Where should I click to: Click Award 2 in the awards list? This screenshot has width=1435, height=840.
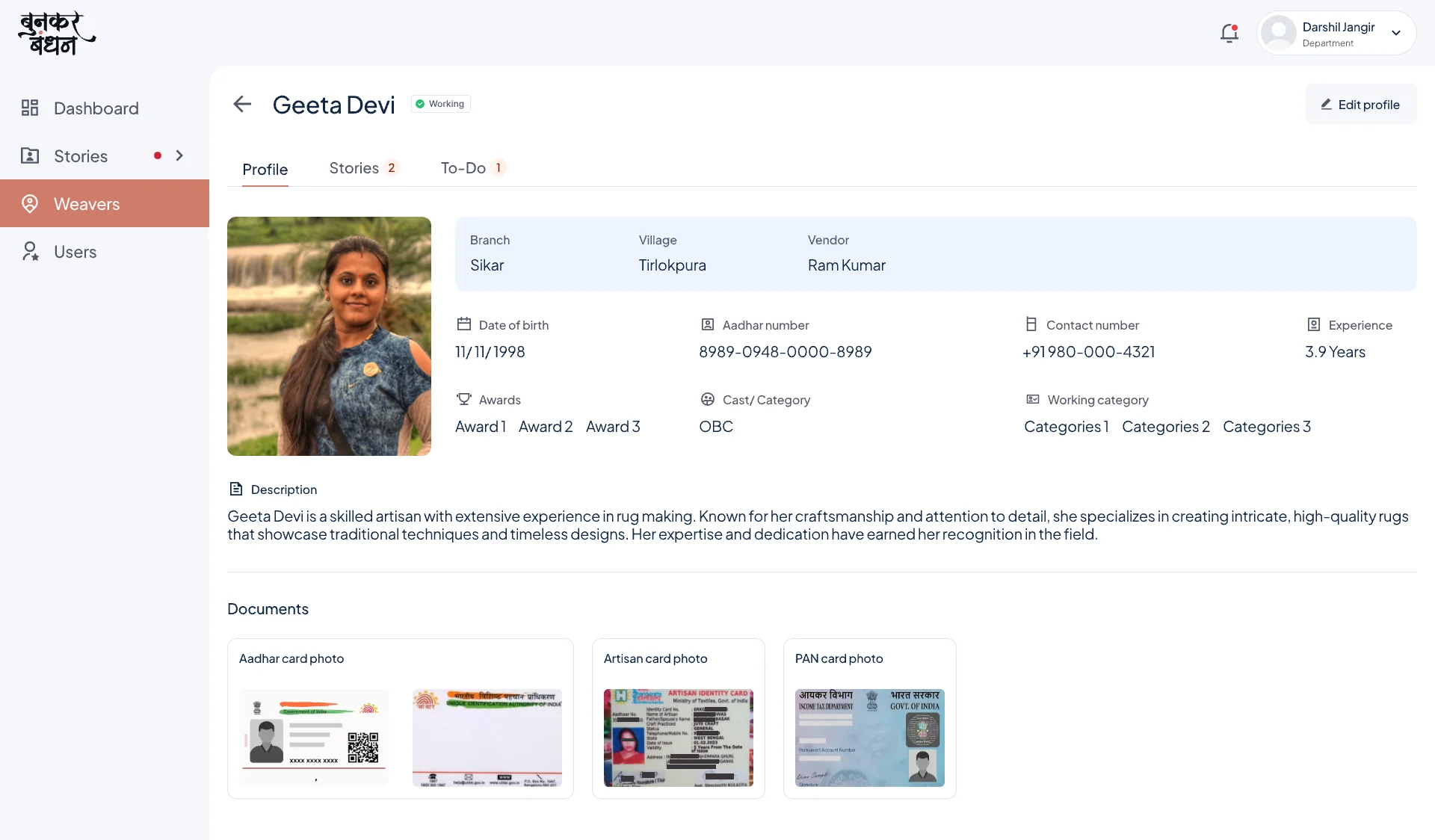(x=546, y=427)
